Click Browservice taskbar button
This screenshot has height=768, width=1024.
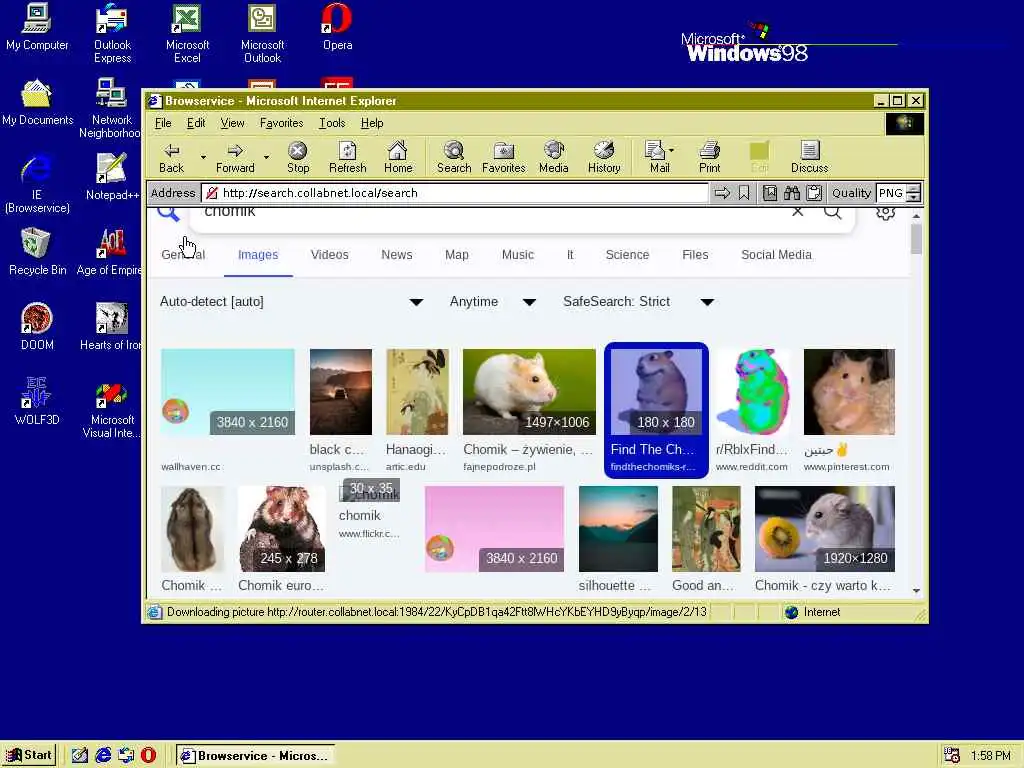[255, 756]
